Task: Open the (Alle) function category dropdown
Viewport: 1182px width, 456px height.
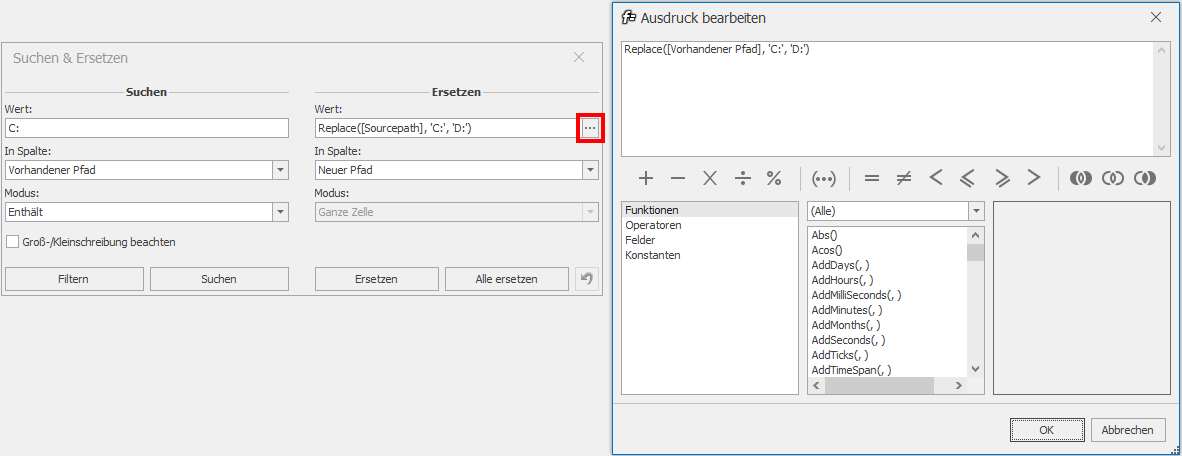Action: [x=975, y=211]
